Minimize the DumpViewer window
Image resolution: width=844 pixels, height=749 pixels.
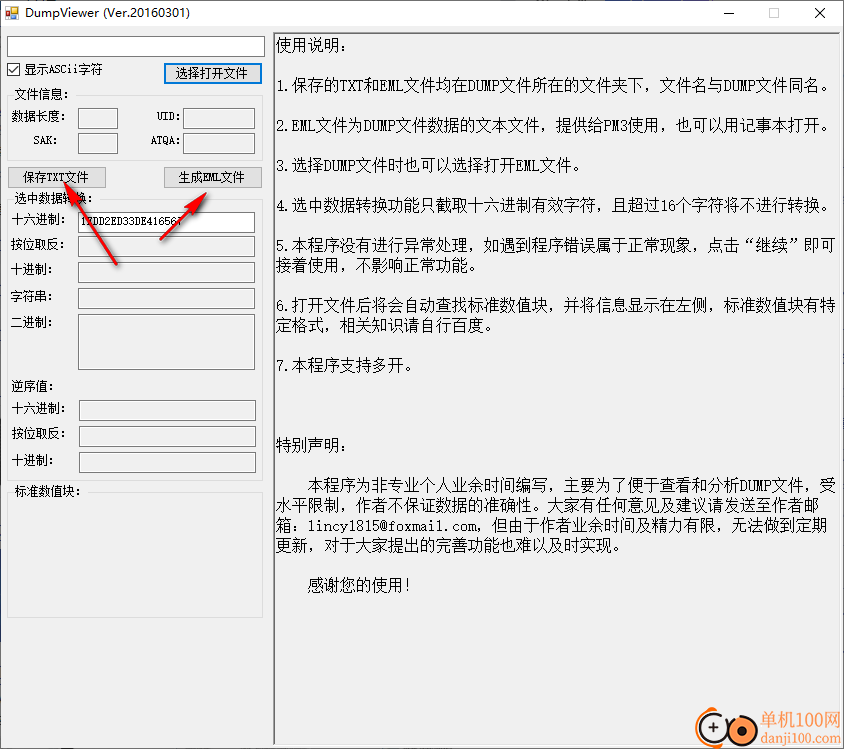pos(729,13)
